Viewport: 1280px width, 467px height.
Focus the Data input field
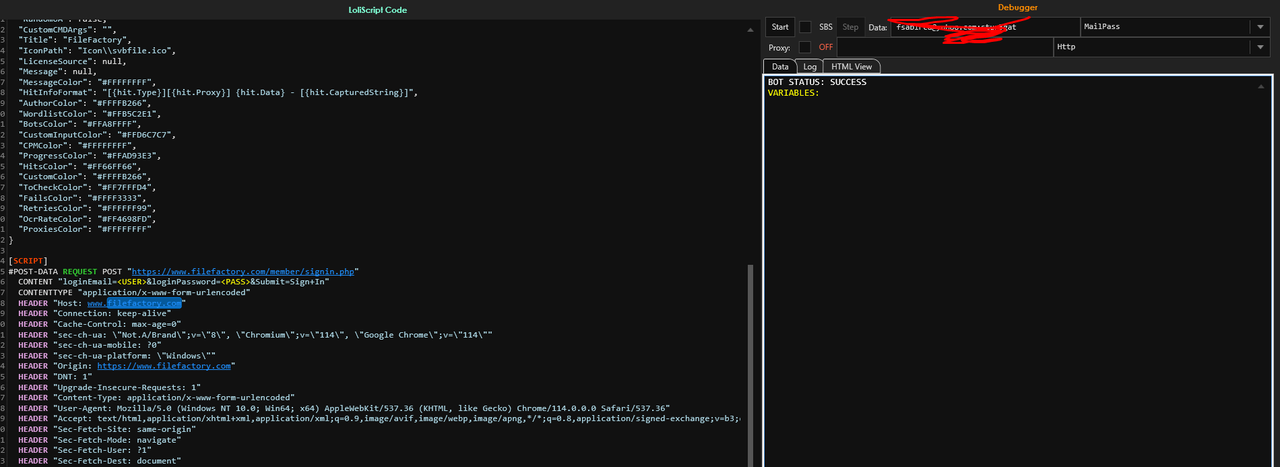[x=984, y=27]
